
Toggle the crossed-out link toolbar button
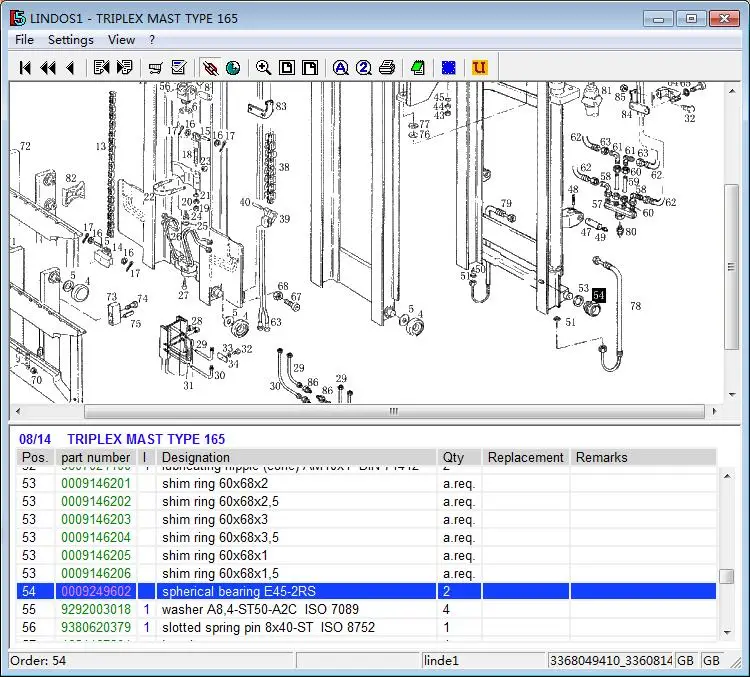tap(210, 68)
